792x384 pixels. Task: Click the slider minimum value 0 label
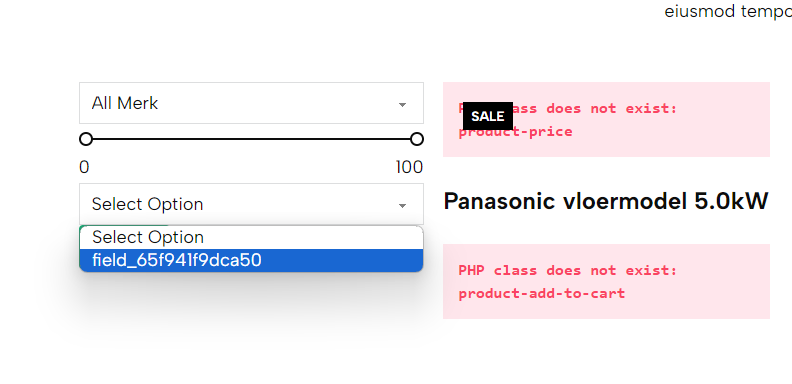[84, 167]
